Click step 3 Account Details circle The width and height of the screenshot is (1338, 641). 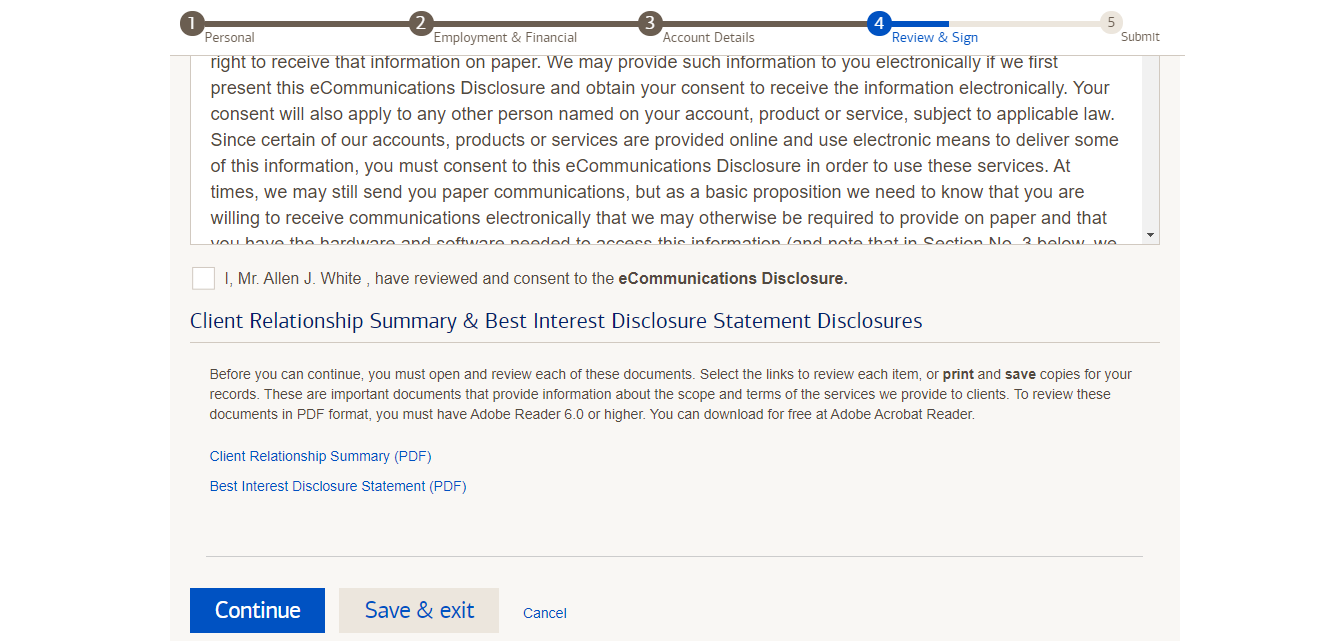pos(650,23)
